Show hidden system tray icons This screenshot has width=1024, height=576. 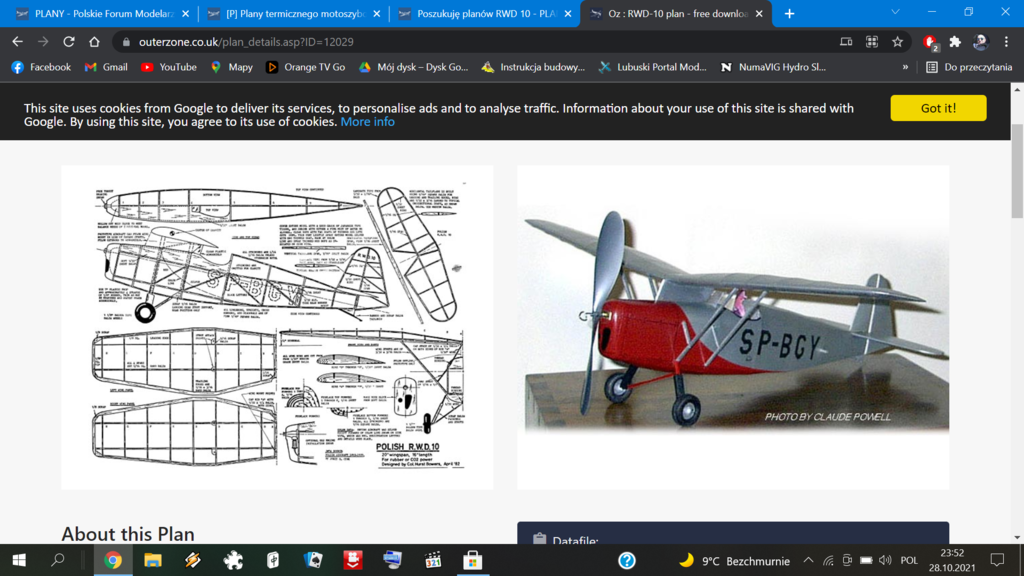(808, 560)
